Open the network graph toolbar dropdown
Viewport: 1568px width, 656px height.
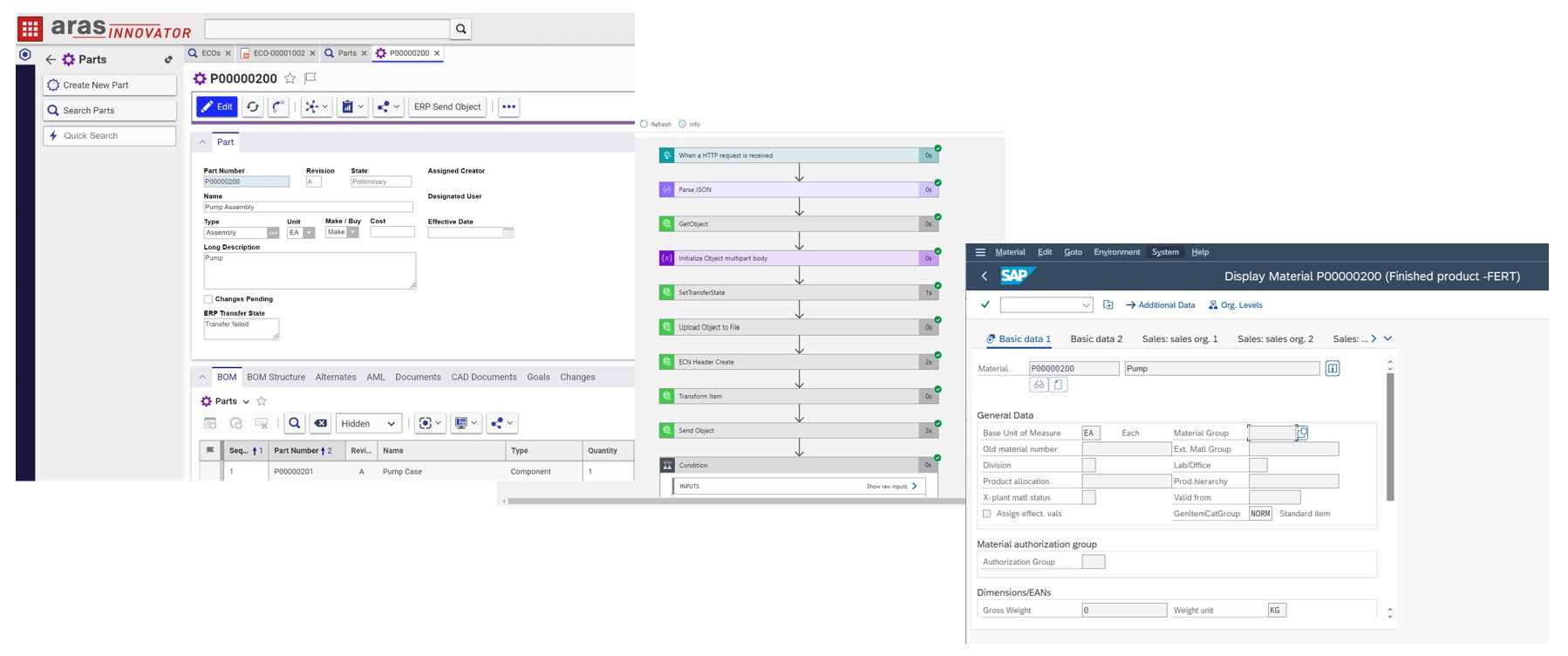click(316, 106)
